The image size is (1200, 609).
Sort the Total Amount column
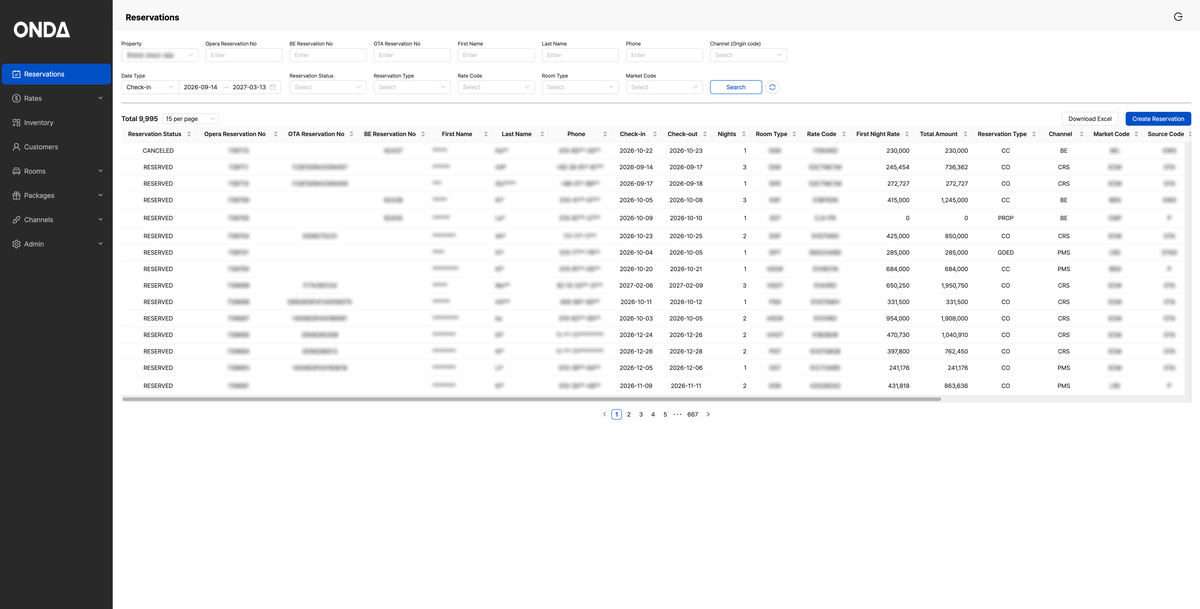click(x=966, y=134)
